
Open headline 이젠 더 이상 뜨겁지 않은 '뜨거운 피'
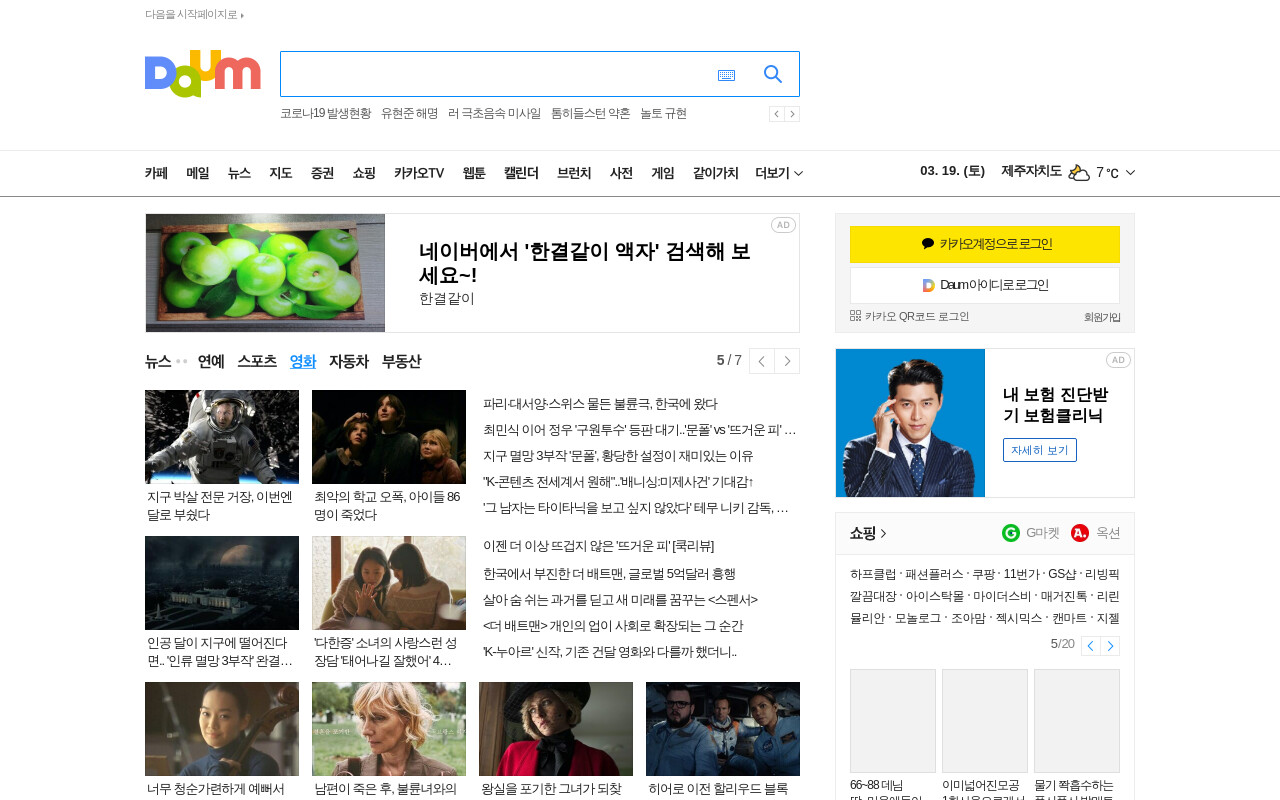(x=598, y=546)
